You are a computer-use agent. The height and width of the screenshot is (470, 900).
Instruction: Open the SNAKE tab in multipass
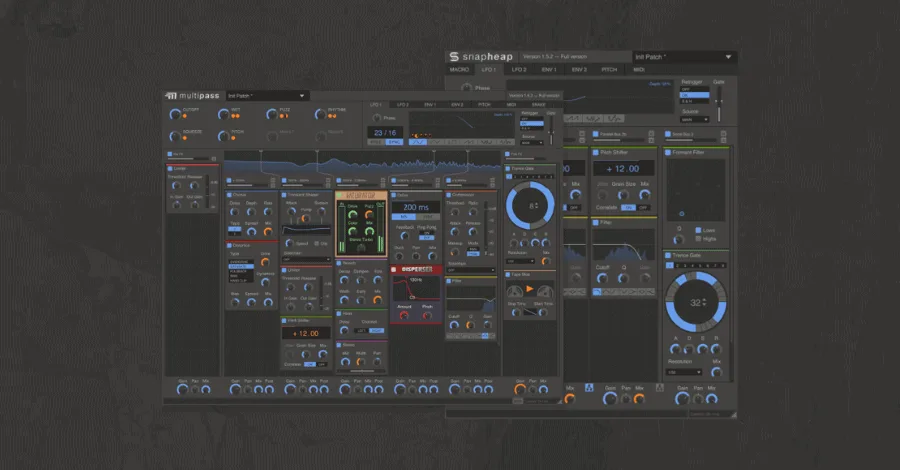tap(538, 104)
